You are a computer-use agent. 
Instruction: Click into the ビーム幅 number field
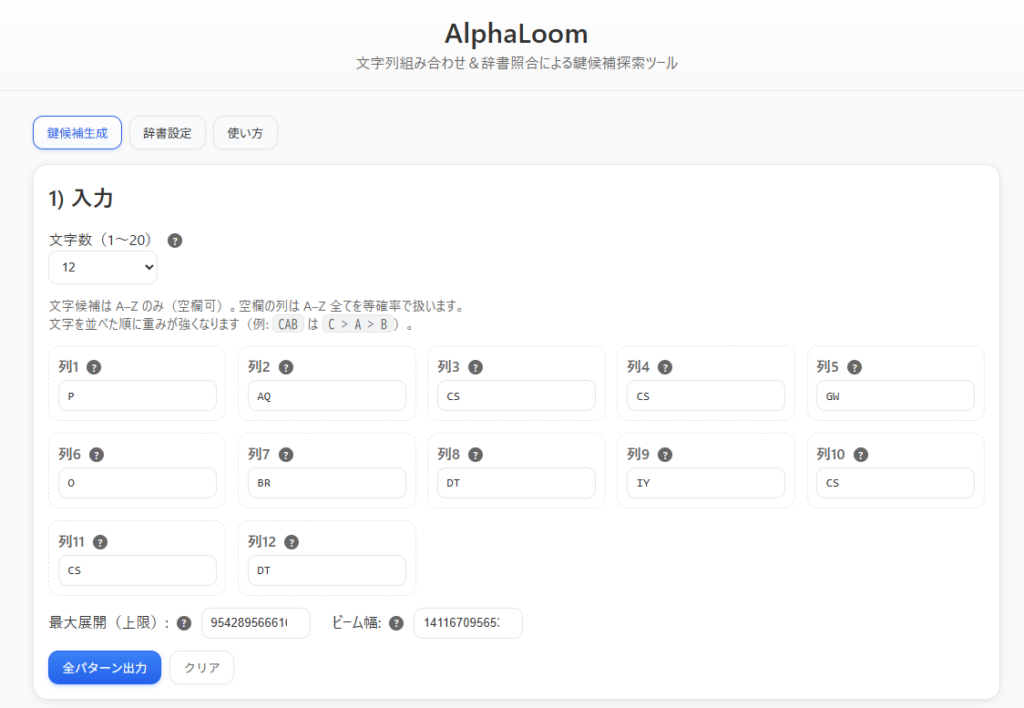click(468, 623)
